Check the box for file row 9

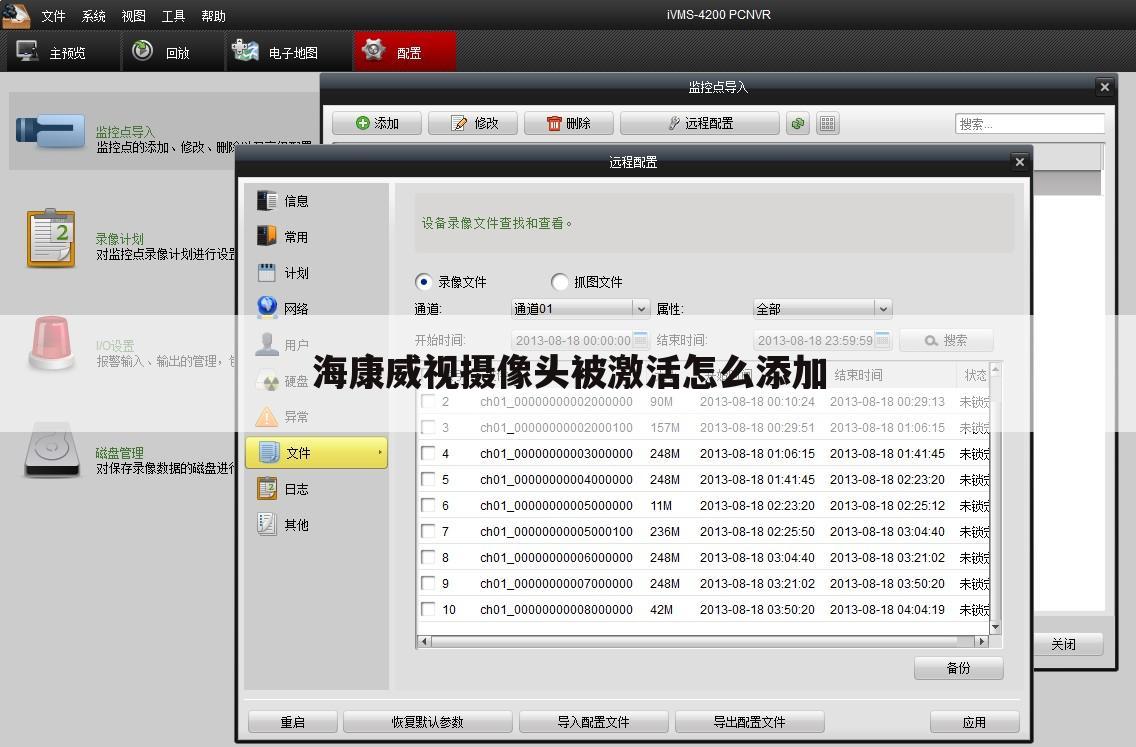coord(428,583)
